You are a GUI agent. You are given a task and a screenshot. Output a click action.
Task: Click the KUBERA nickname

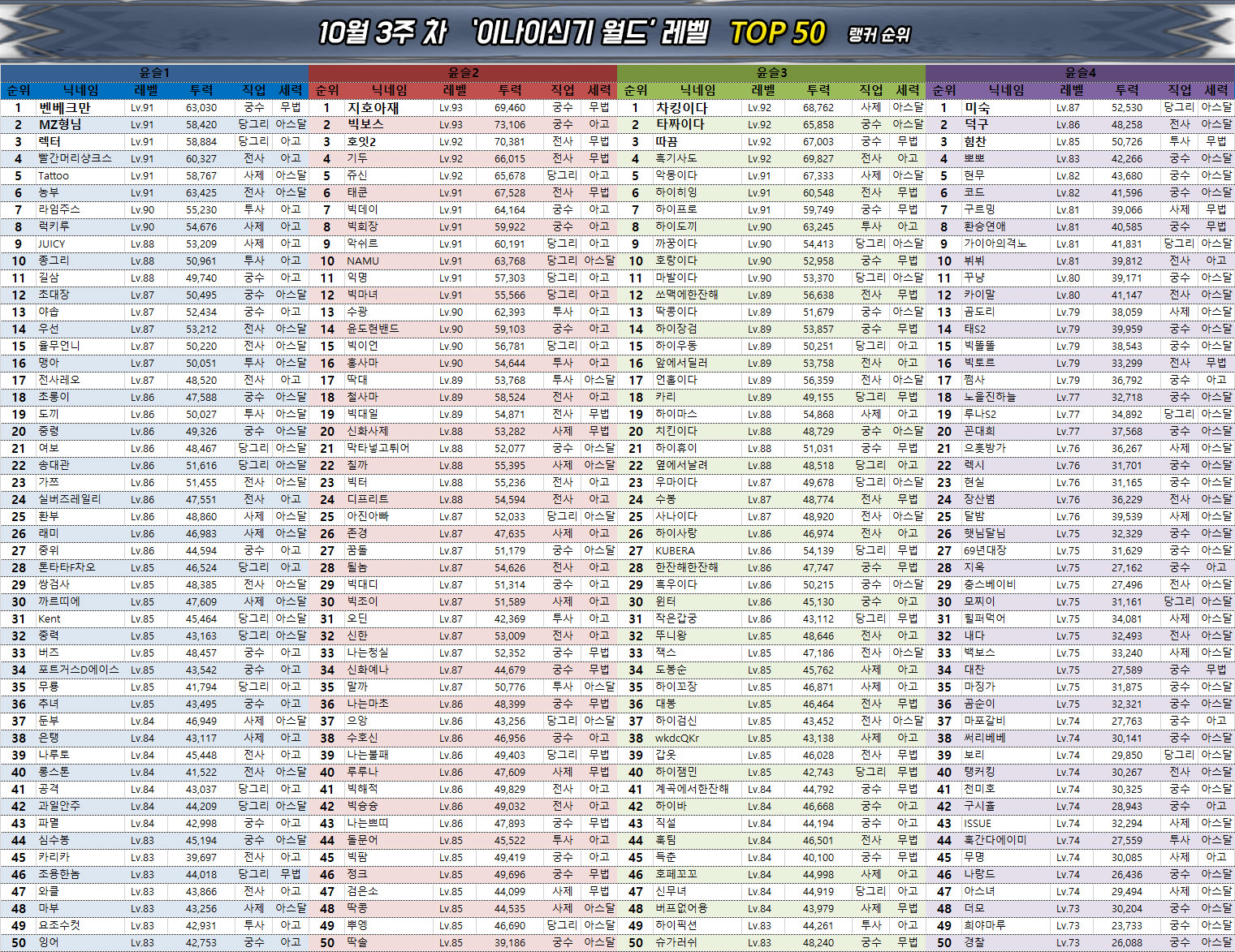[x=675, y=551]
